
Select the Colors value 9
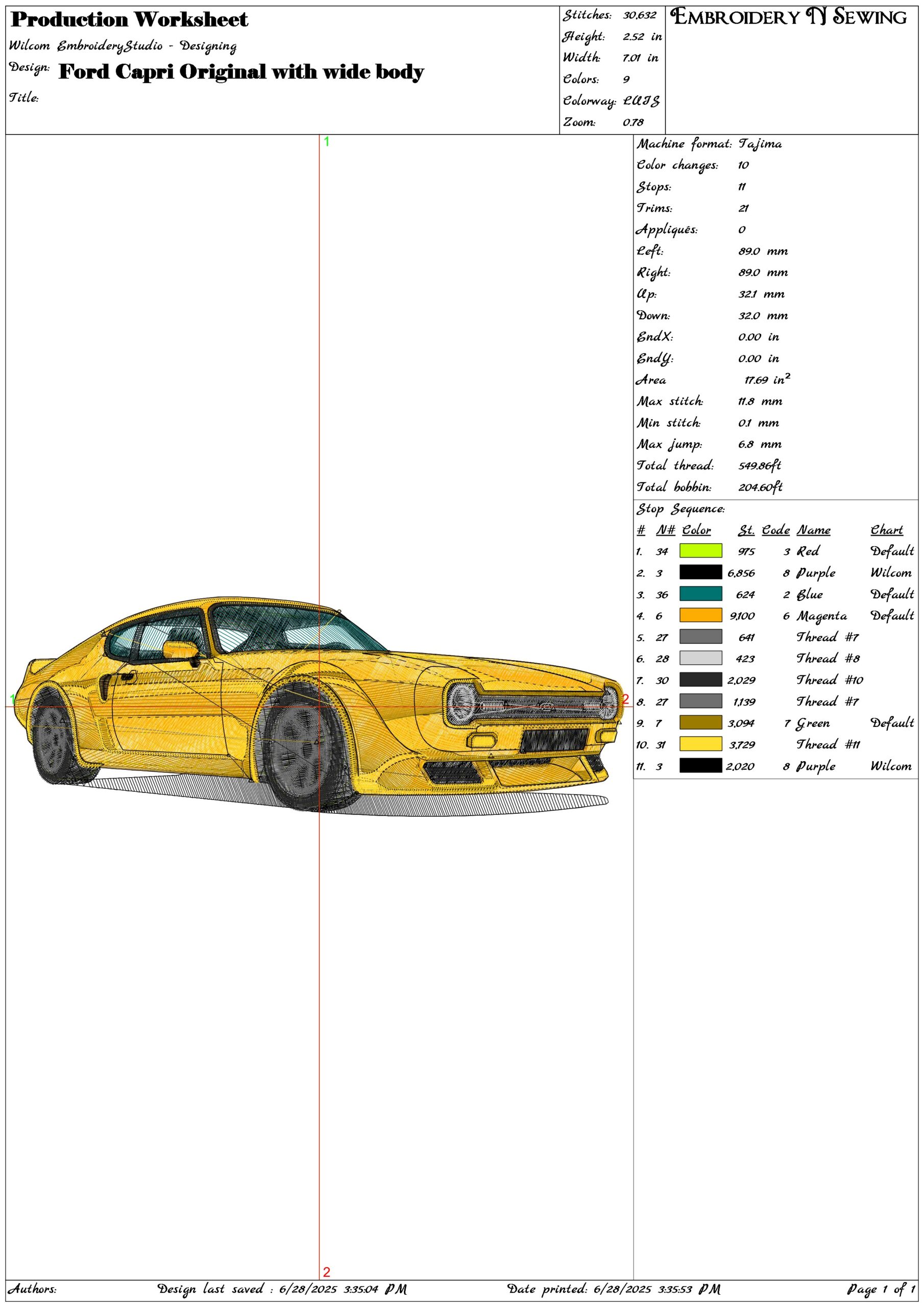coord(626,79)
